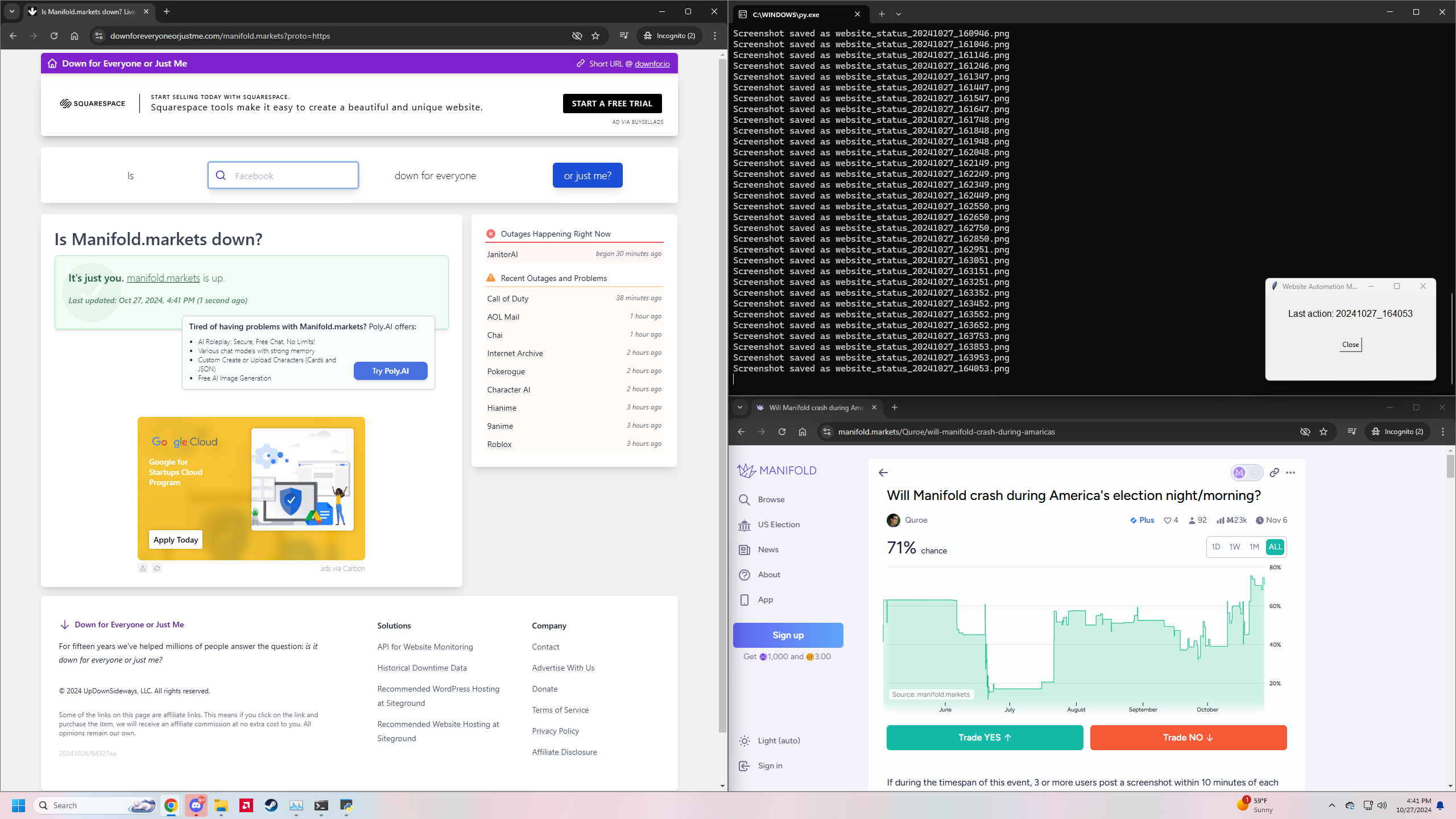Screen dimensions: 1456x819
Task: Open terminal new-tab profile dropdown arrow
Action: (899, 14)
